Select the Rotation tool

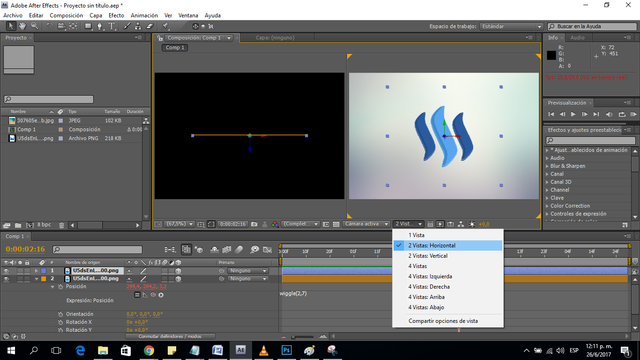[49, 26]
